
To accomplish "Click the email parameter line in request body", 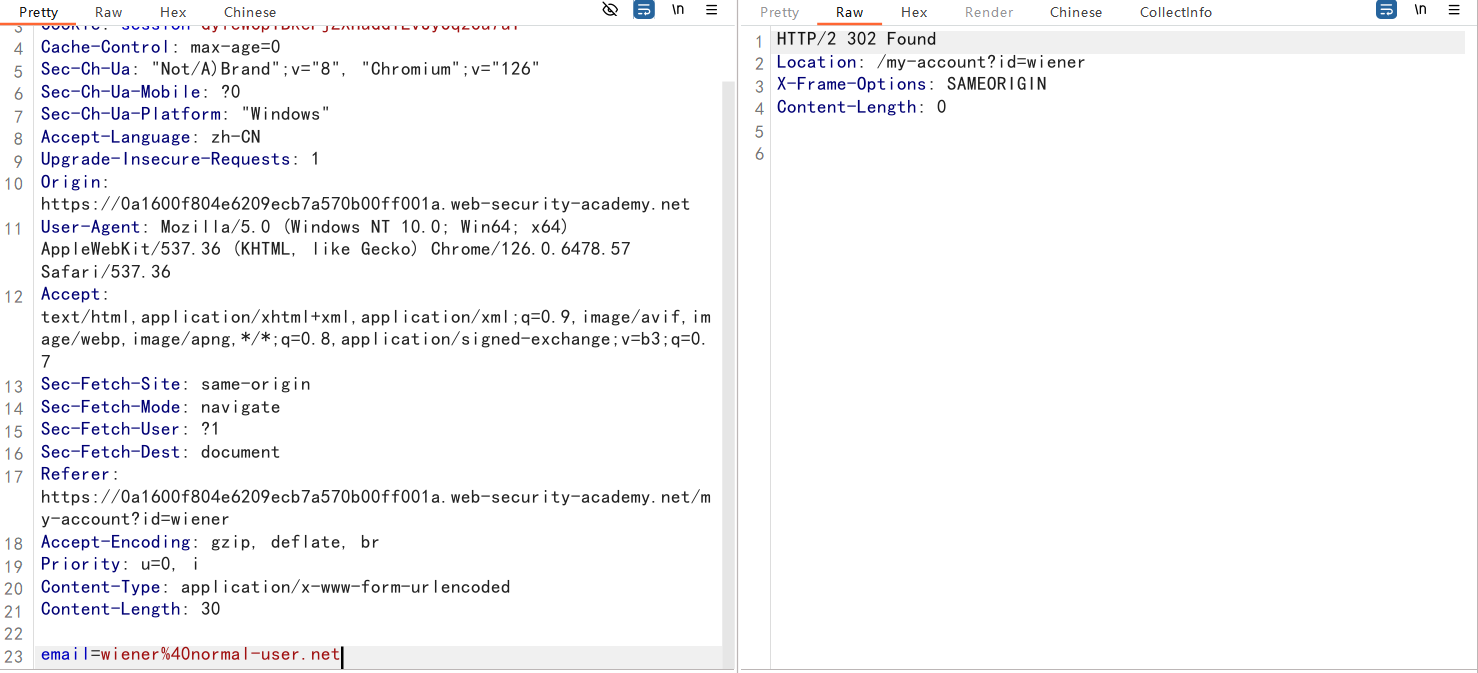I will (x=190, y=655).
